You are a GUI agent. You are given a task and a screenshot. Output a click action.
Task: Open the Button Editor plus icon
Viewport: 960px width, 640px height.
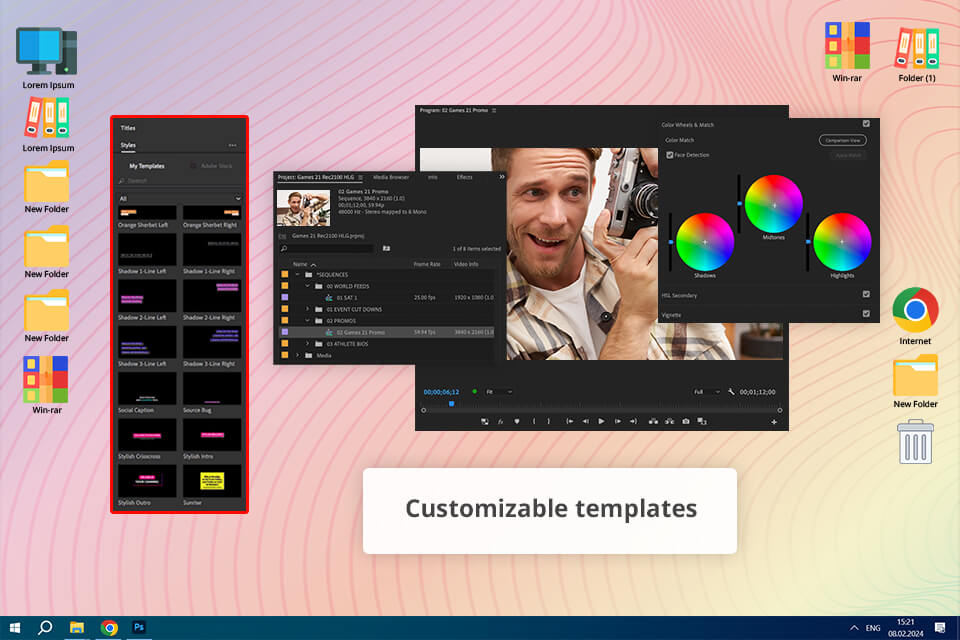(x=774, y=422)
